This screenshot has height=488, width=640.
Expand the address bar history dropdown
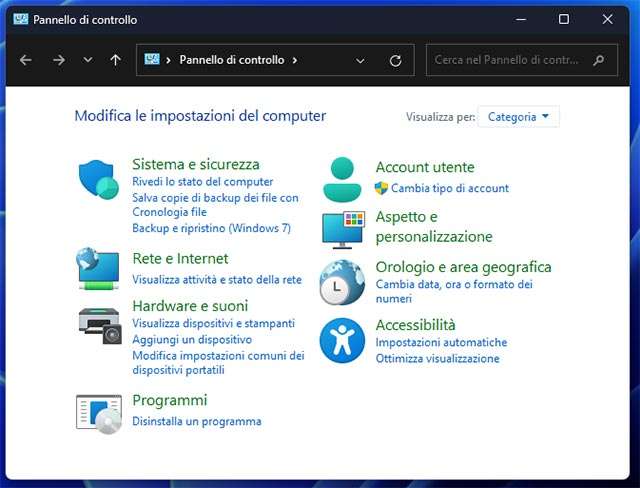pos(360,60)
